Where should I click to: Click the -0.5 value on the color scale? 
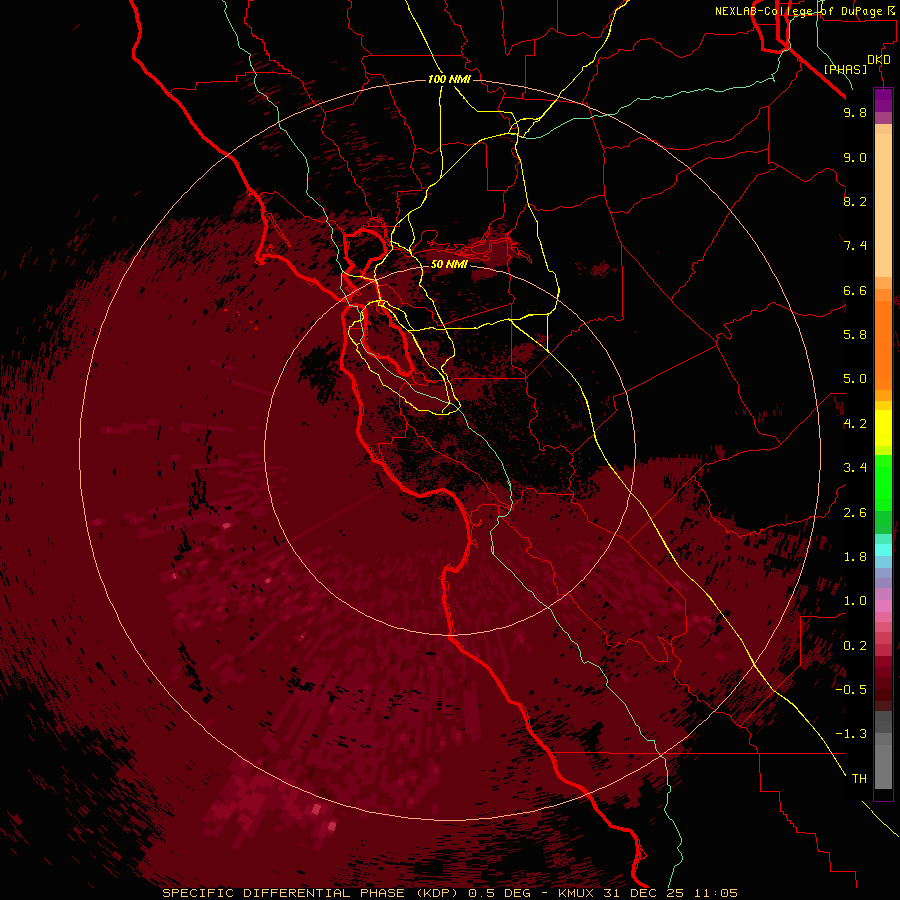(851, 690)
